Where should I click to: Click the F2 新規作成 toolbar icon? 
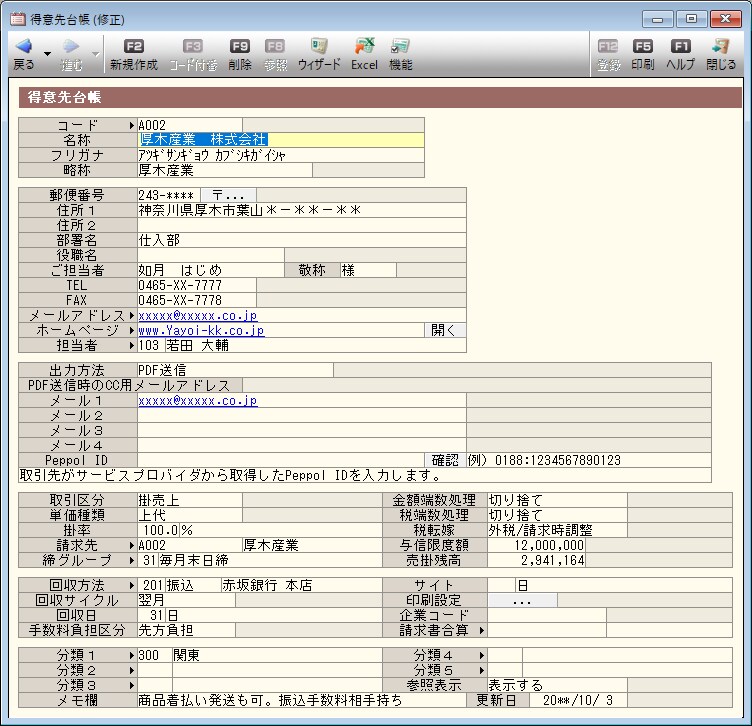click(x=134, y=46)
